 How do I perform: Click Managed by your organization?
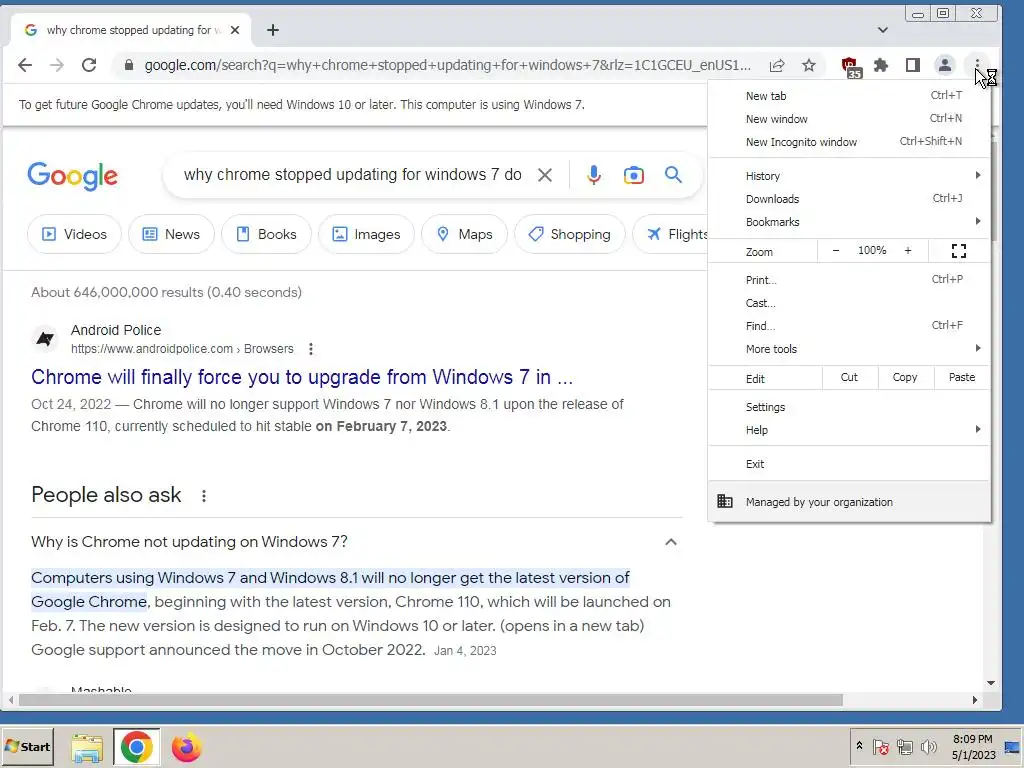850,502
